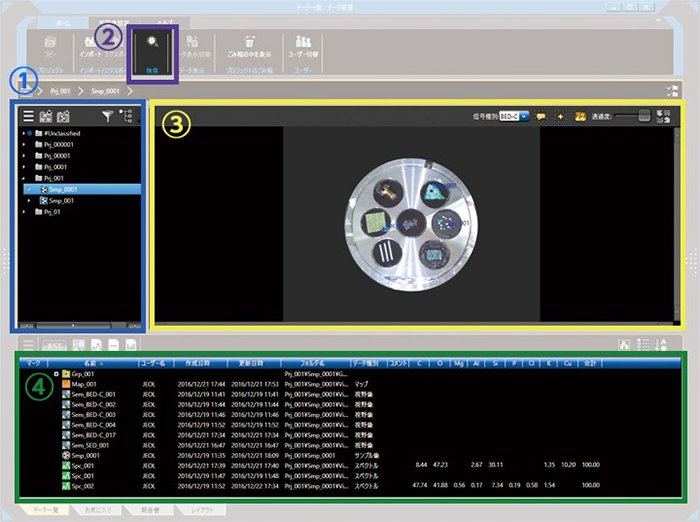Click the filter funnel icon in tree panel

pyautogui.click(x=107, y=116)
